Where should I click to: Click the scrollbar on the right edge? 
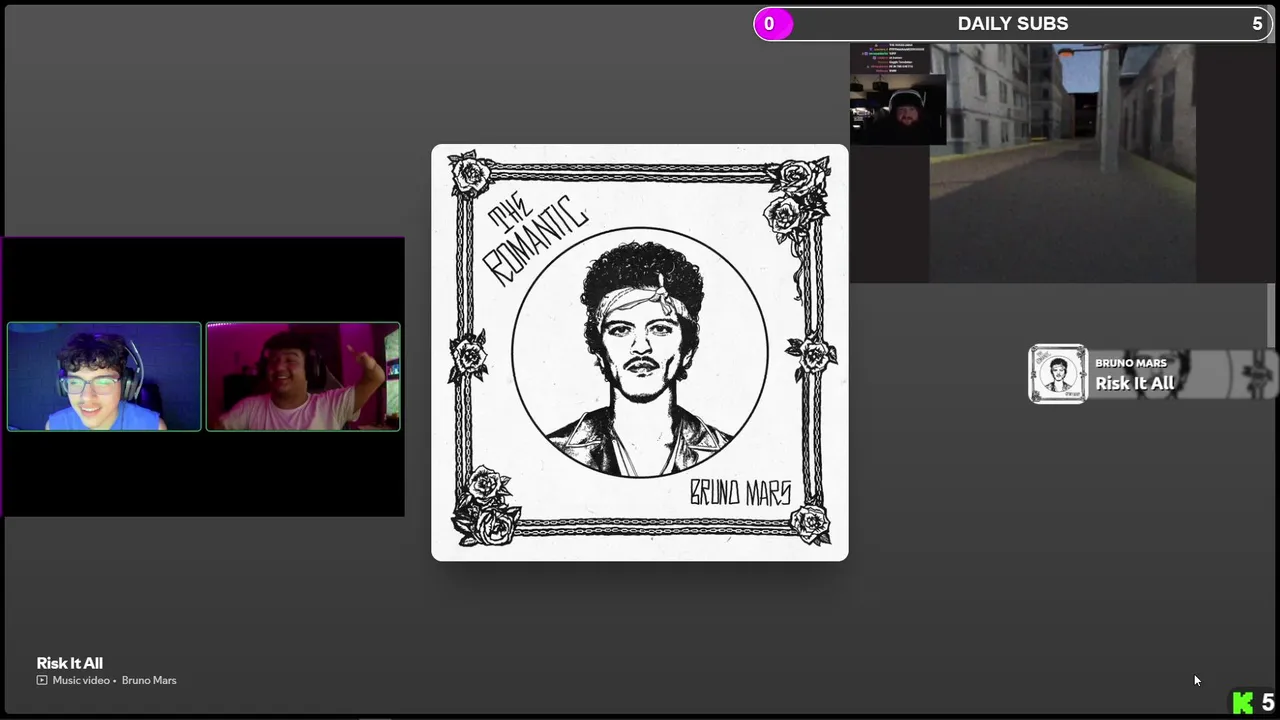(x=1272, y=315)
